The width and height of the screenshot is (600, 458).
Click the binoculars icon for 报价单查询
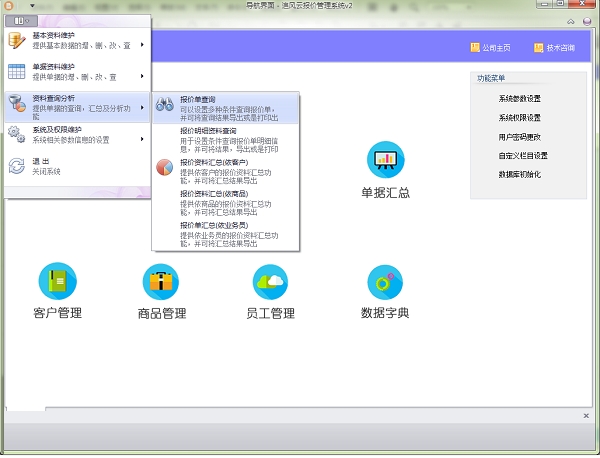[x=165, y=105]
